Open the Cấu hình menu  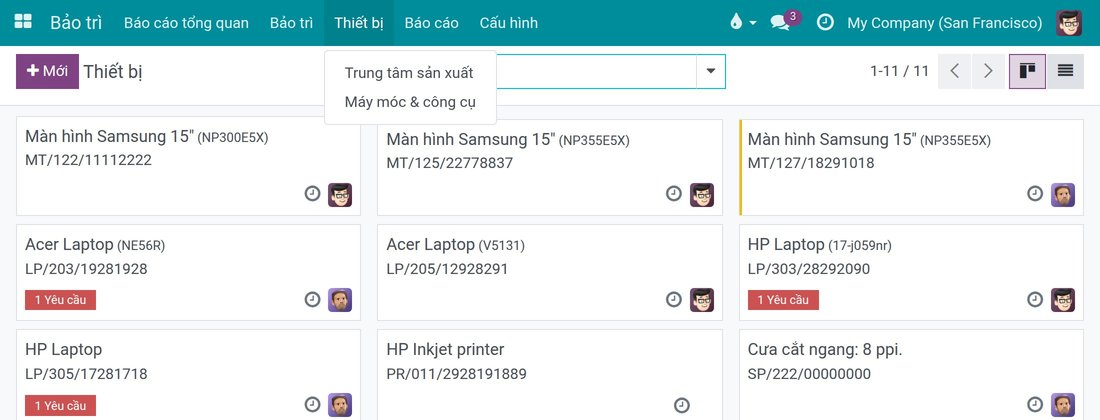[509, 23]
